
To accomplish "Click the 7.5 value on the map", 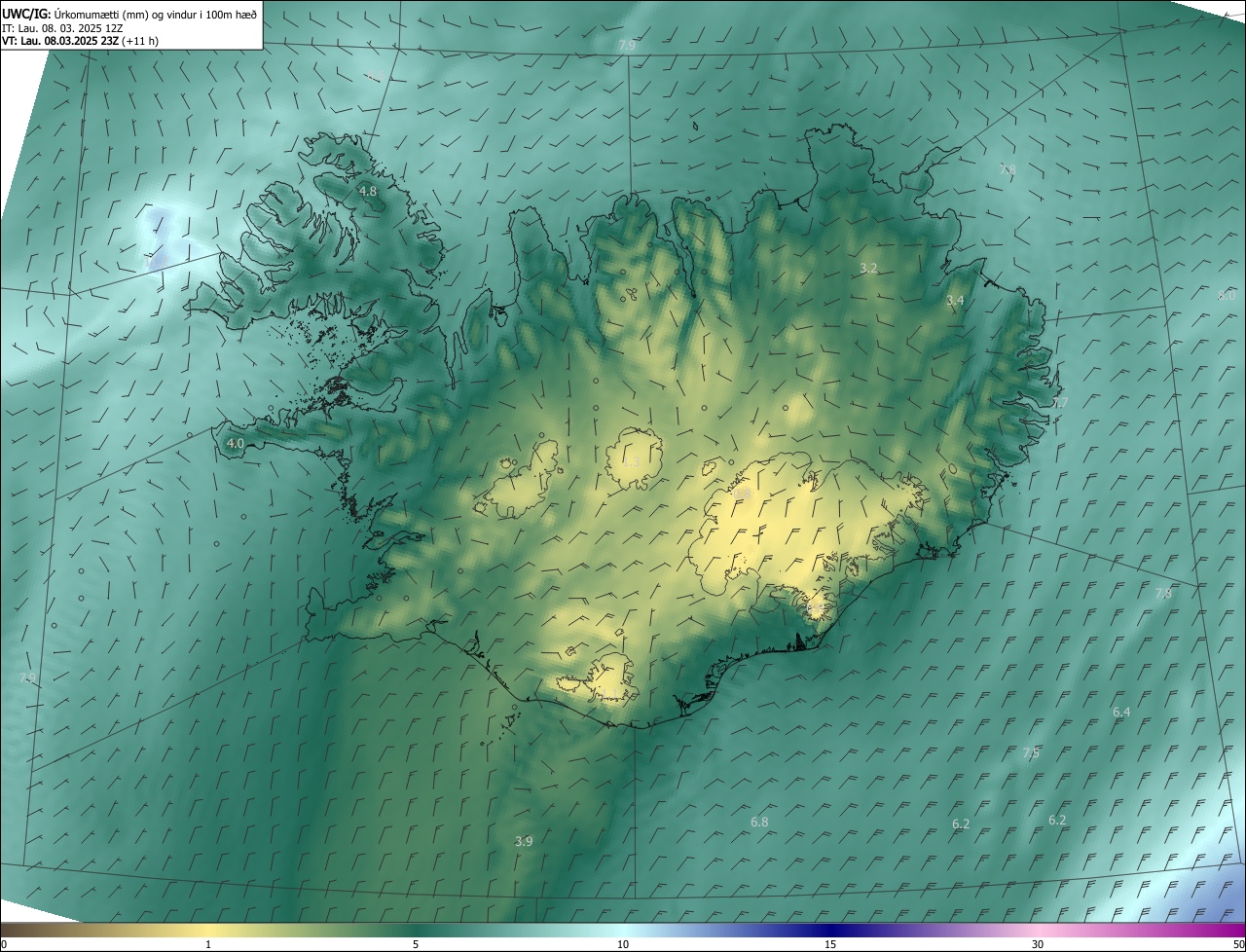I will click(x=1031, y=753).
